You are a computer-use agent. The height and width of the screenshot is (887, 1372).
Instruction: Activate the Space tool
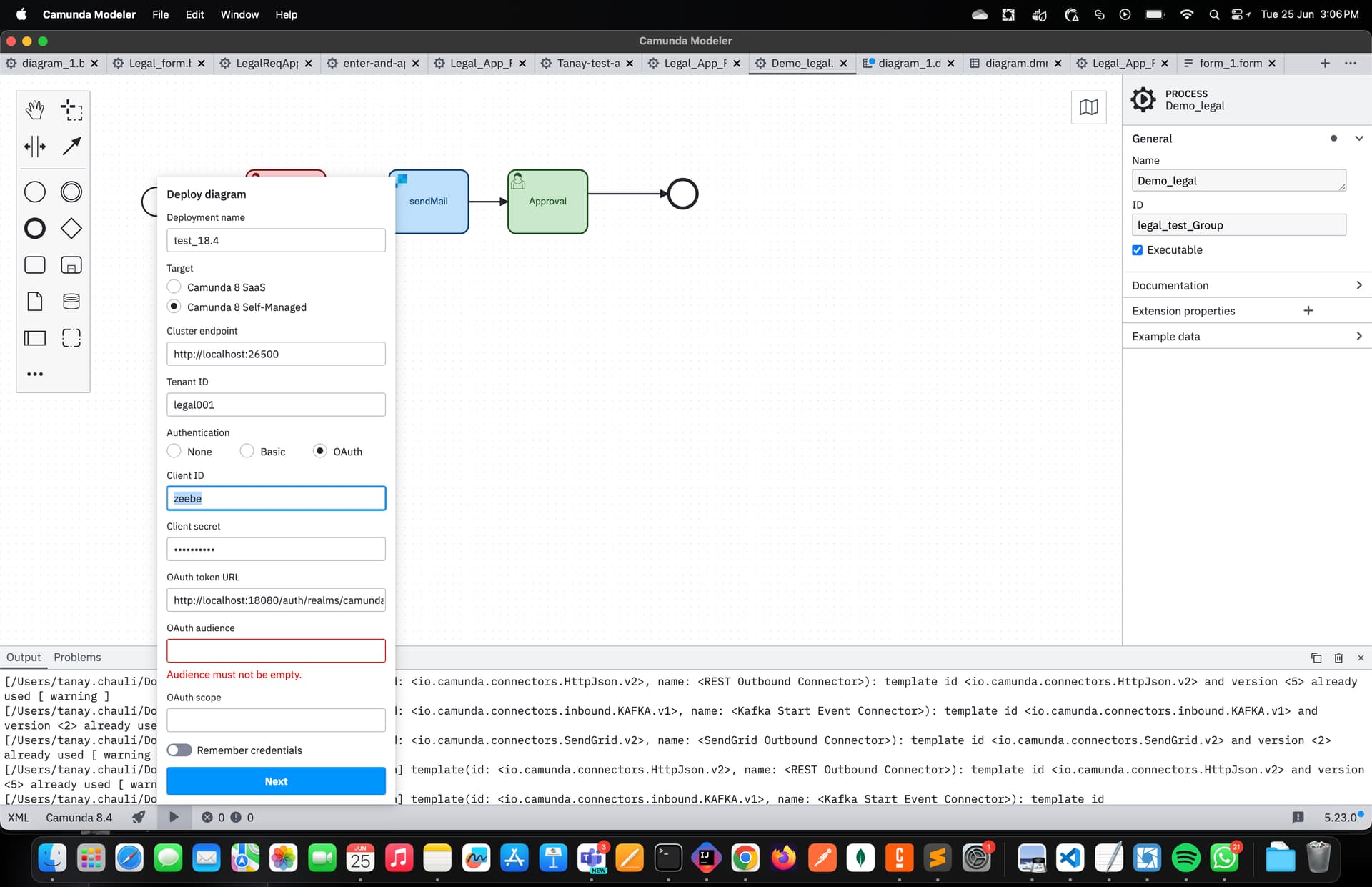pyautogui.click(x=34, y=147)
